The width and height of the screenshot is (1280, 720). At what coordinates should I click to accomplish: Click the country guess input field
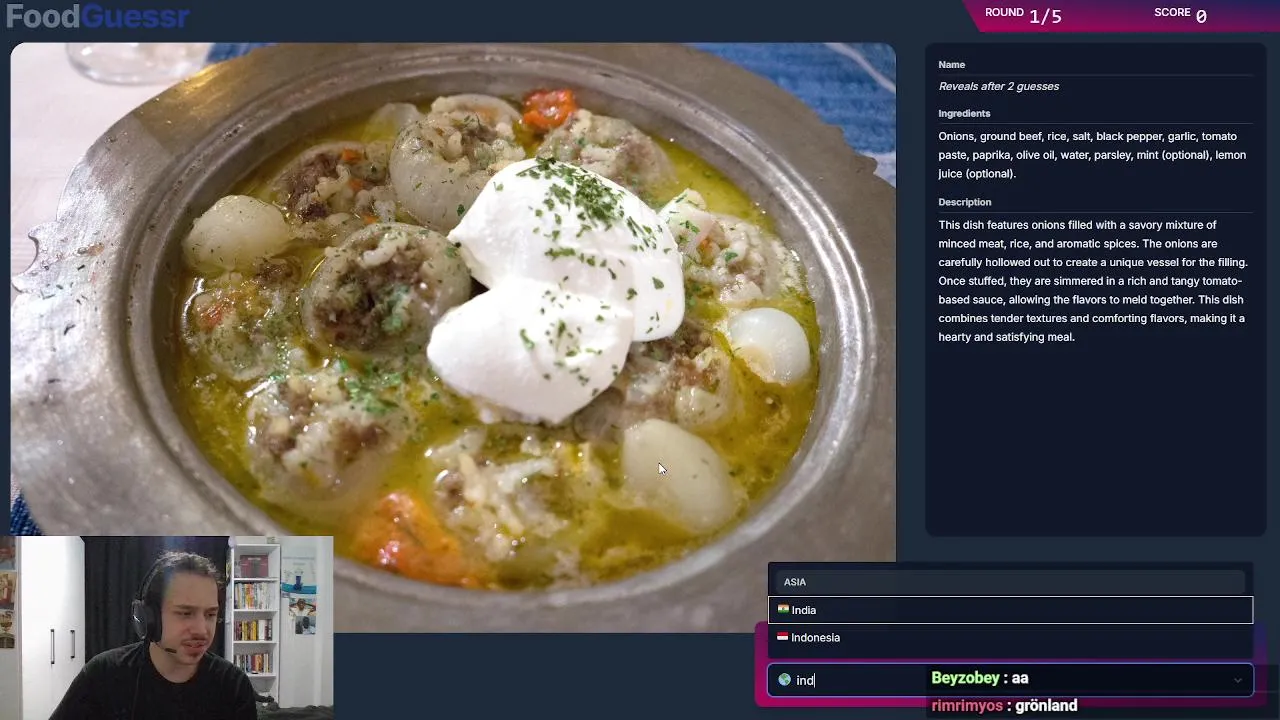[x=1010, y=680]
